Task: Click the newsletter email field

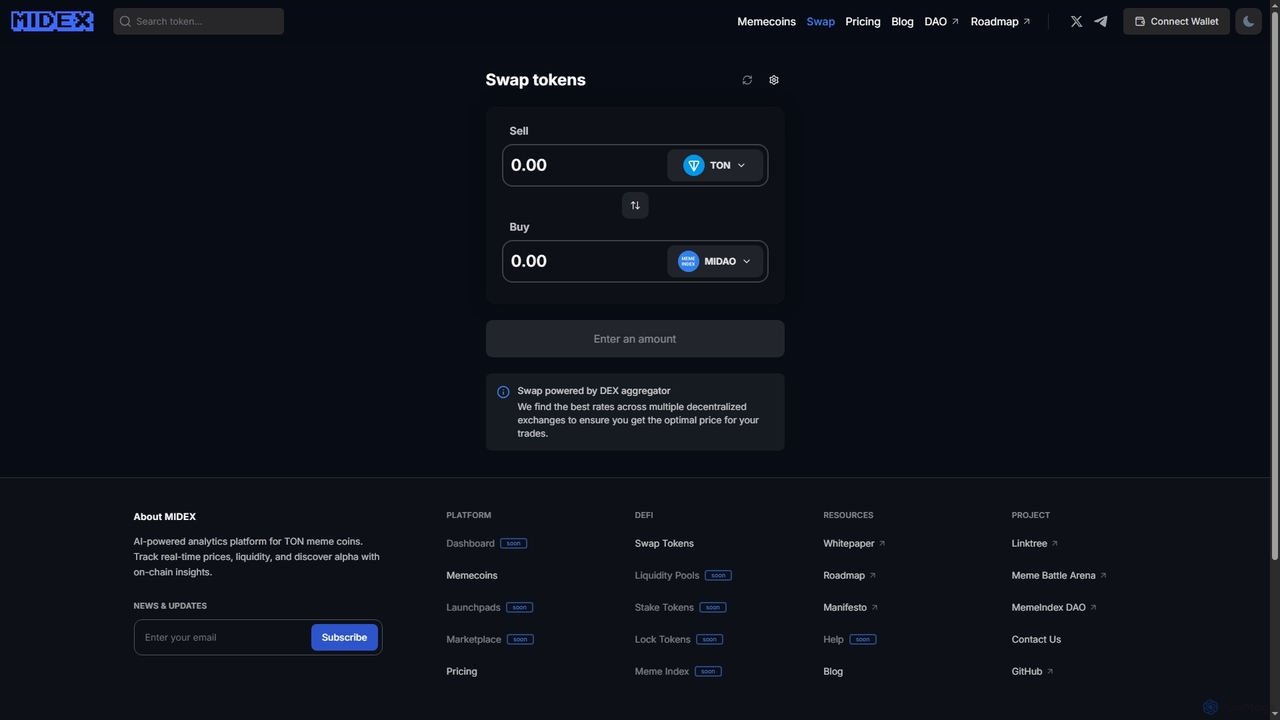Action: click(x=222, y=637)
